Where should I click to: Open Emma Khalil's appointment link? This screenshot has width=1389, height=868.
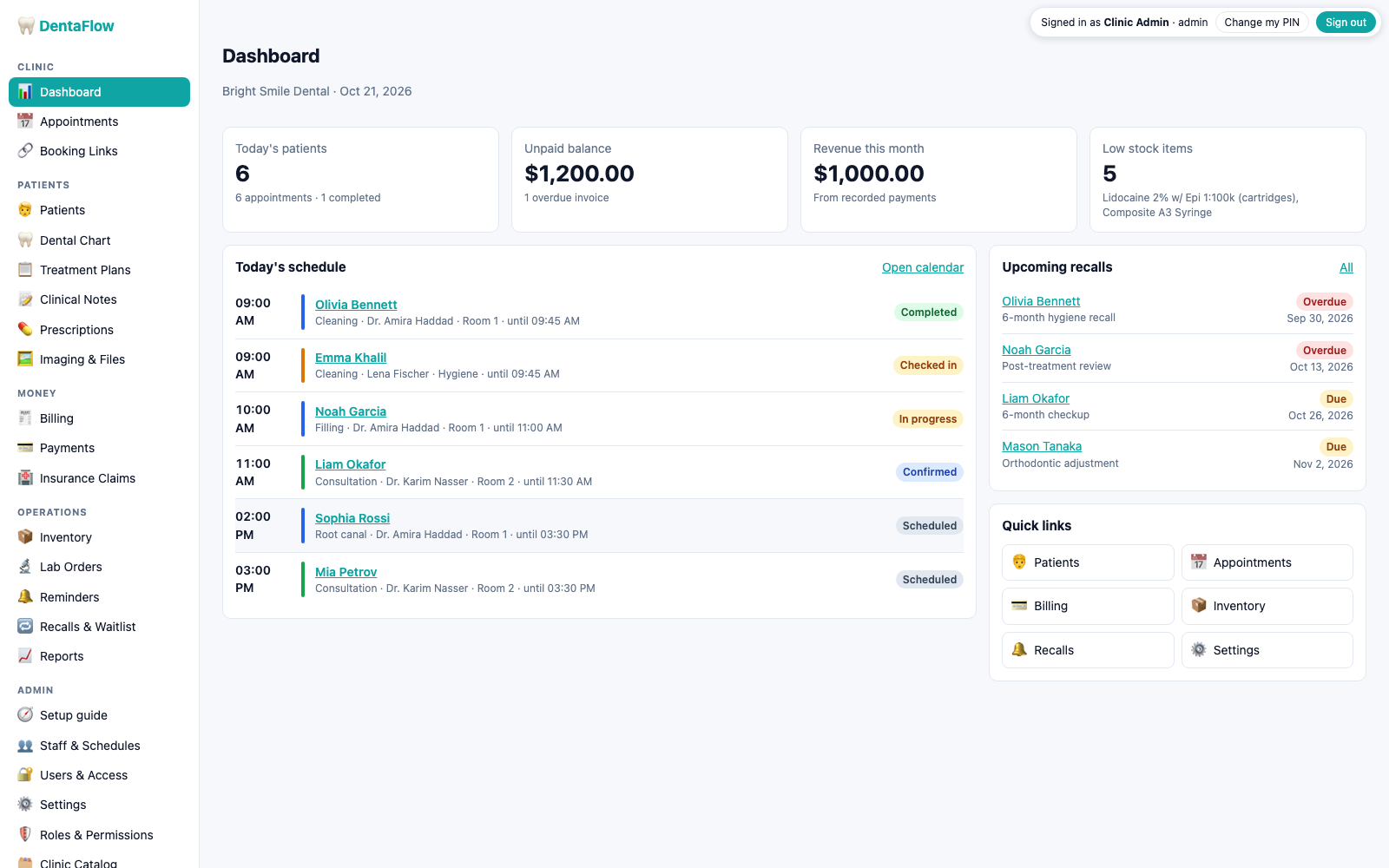point(351,358)
